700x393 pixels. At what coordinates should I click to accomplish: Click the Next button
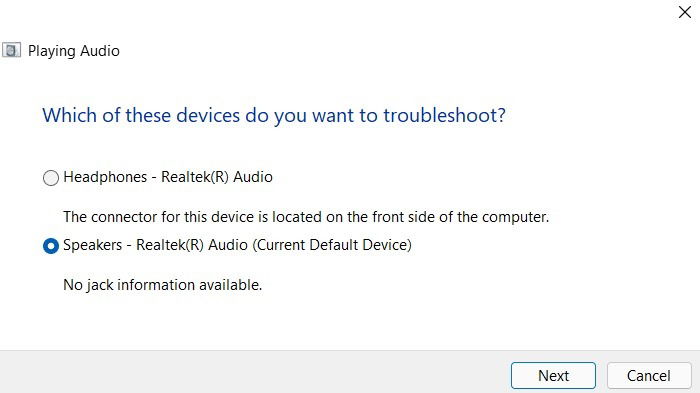tap(553, 376)
